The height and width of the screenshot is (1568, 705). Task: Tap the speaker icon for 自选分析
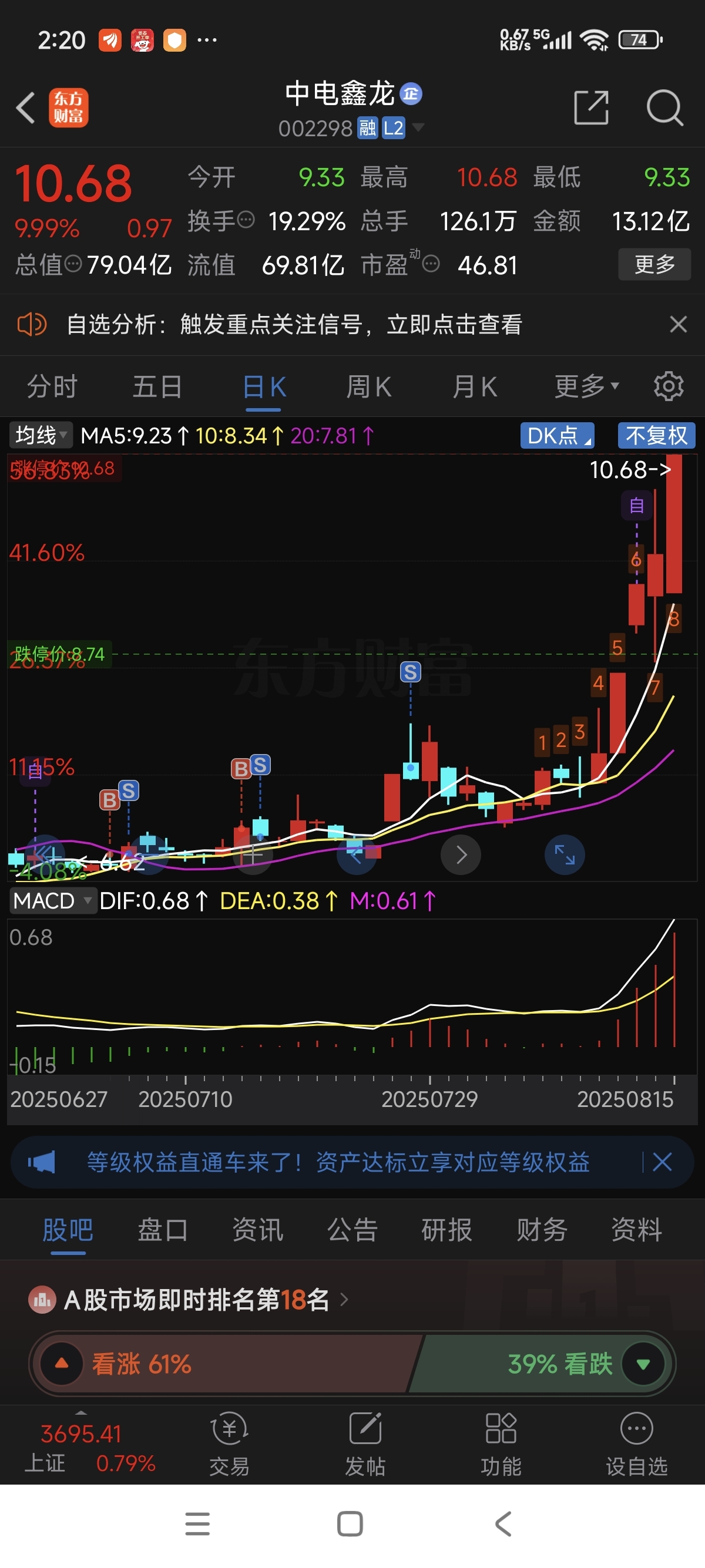click(x=32, y=324)
